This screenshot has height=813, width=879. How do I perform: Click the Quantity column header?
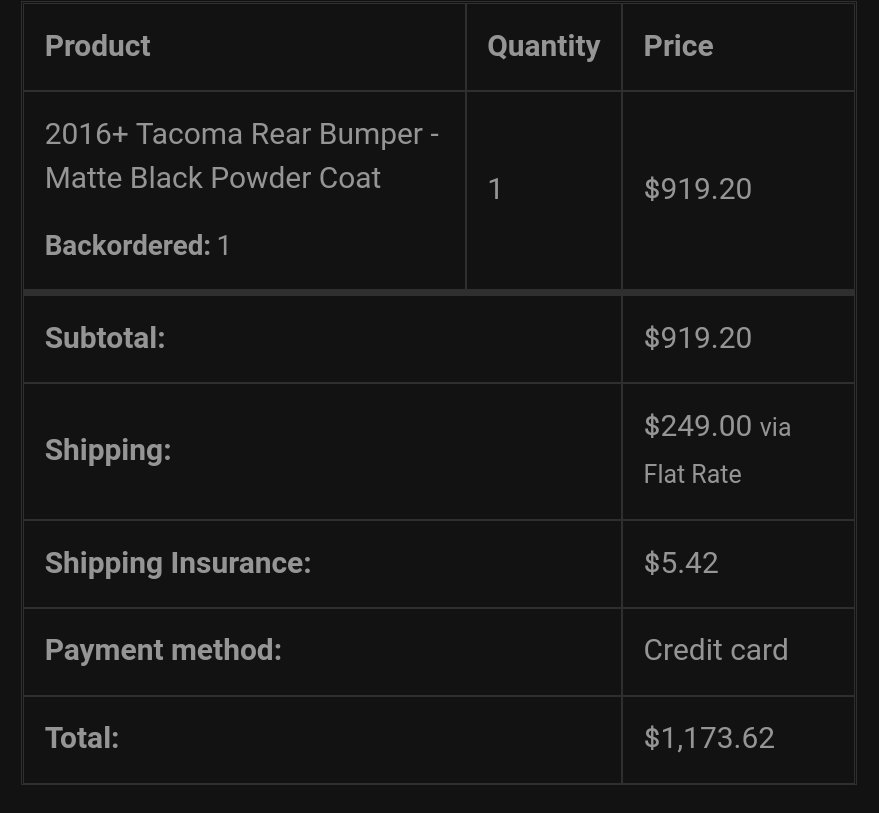click(543, 47)
